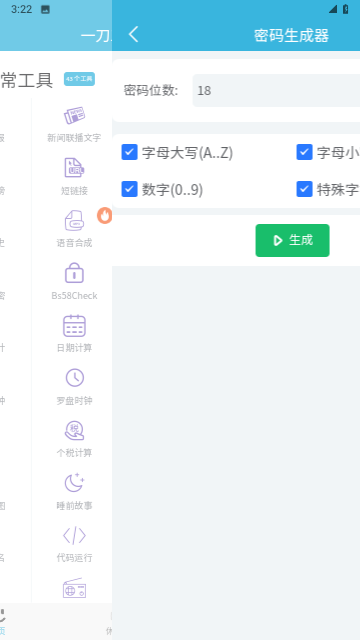The width and height of the screenshot is (360, 640).
Task: Click the green 生成 button
Action: pos(292,240)
